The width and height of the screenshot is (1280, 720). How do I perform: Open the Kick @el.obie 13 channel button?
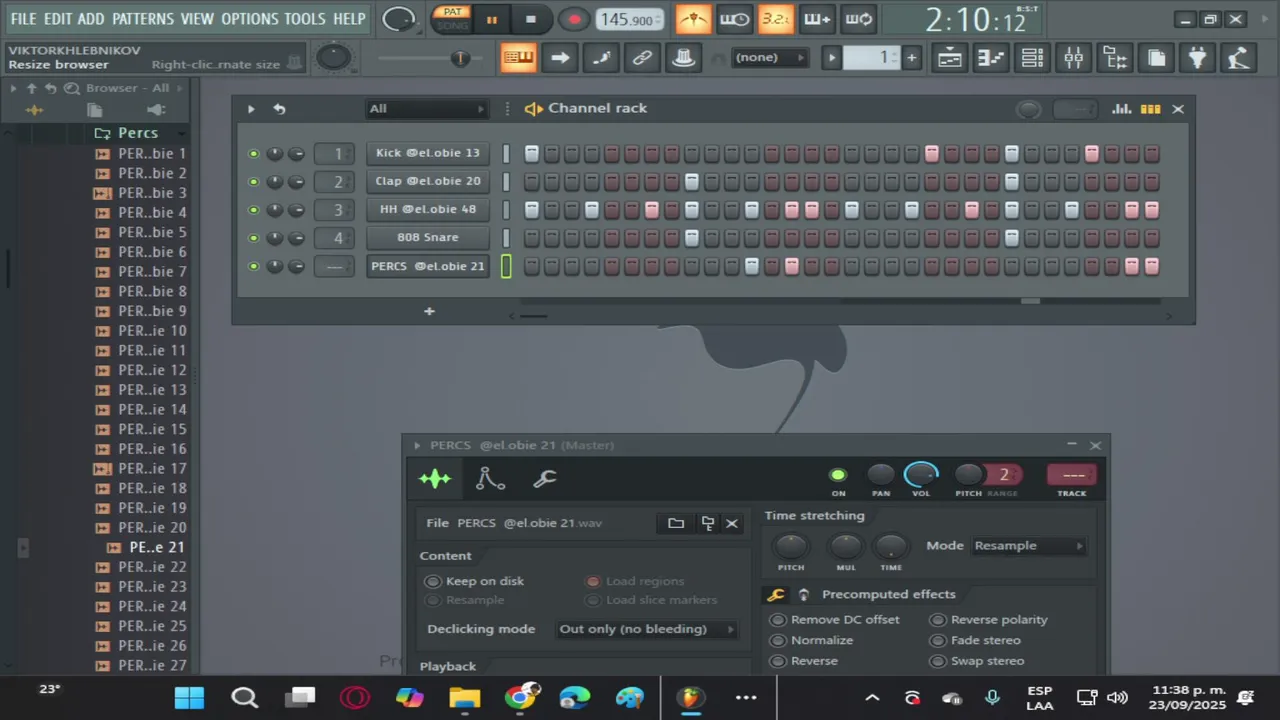pyautogui.click(x=427, y=153)
